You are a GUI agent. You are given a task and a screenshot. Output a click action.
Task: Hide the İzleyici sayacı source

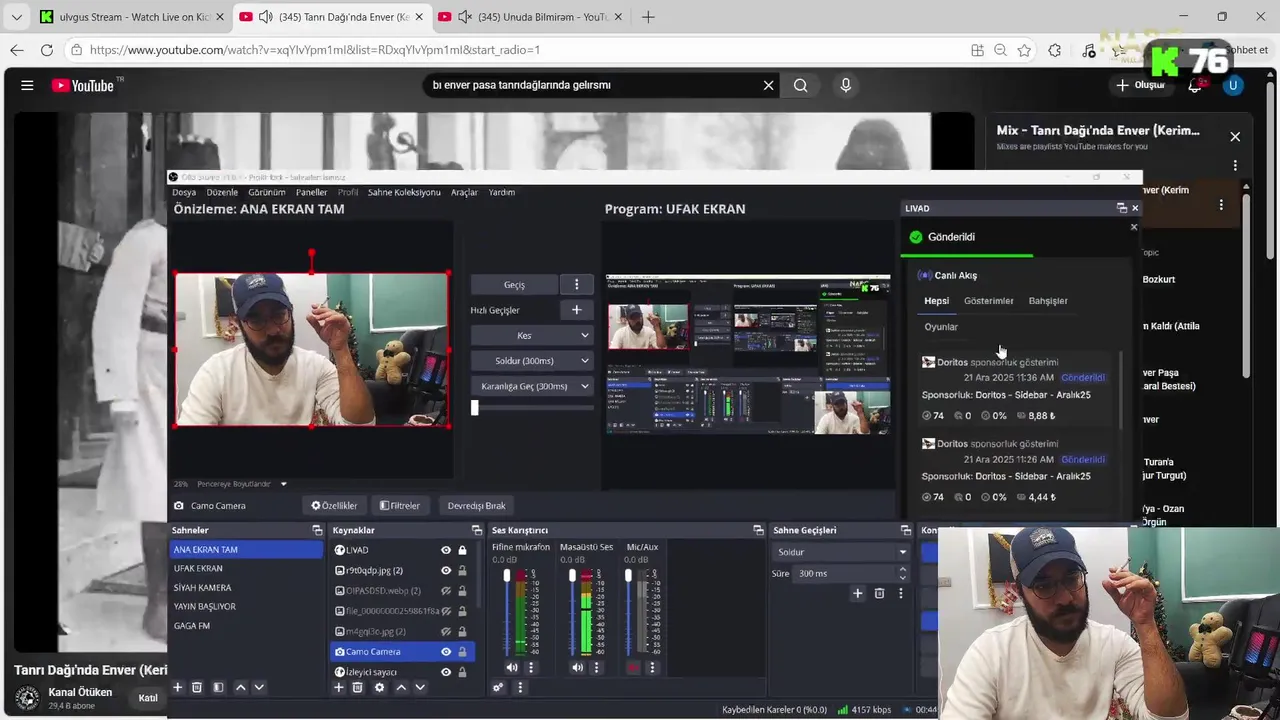coord(446,672)
